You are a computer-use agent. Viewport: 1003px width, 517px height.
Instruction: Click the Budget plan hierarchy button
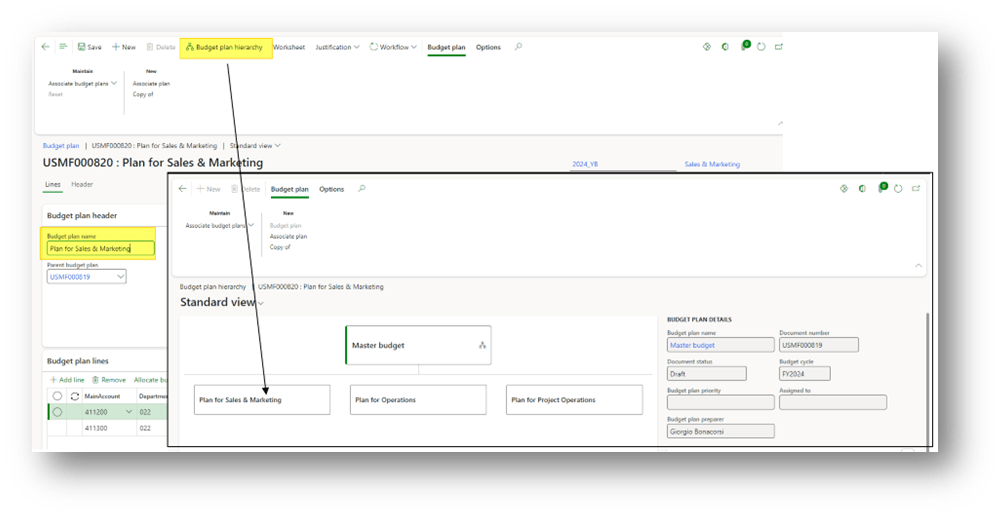[x=225, y=47]
